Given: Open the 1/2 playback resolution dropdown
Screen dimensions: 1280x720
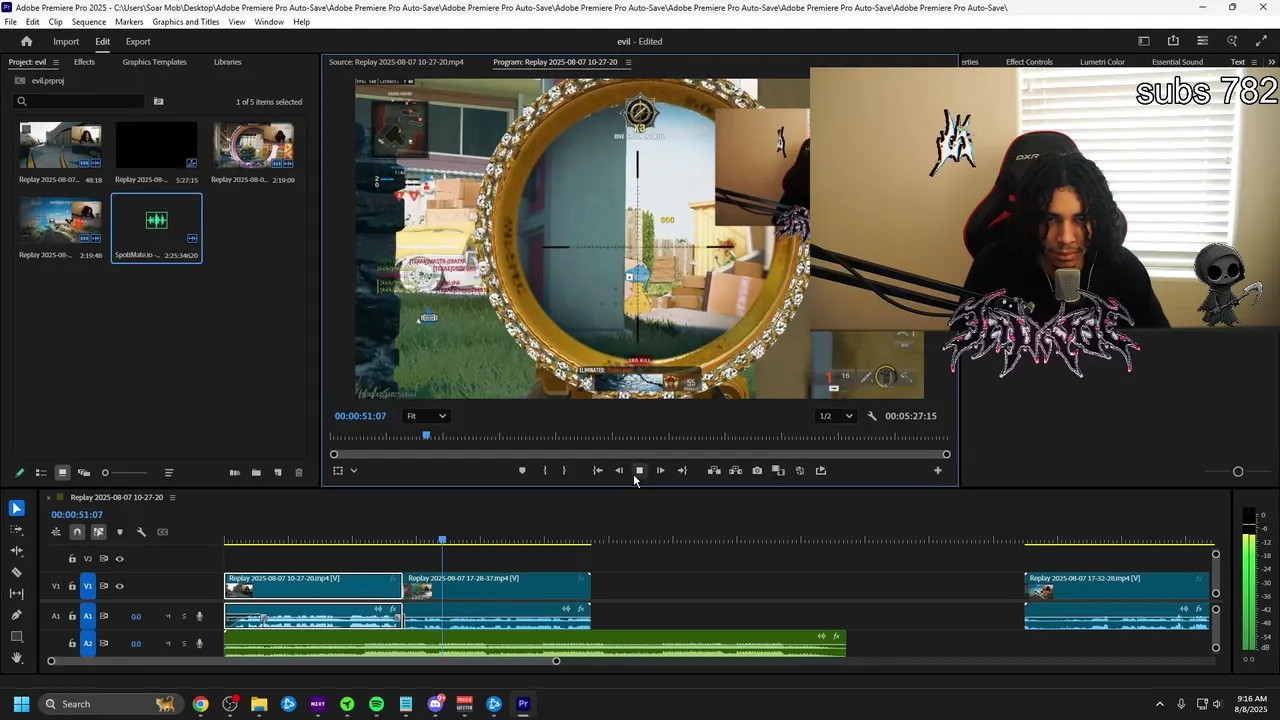Looking at the screenshot, I should click(x=836, y=416).
